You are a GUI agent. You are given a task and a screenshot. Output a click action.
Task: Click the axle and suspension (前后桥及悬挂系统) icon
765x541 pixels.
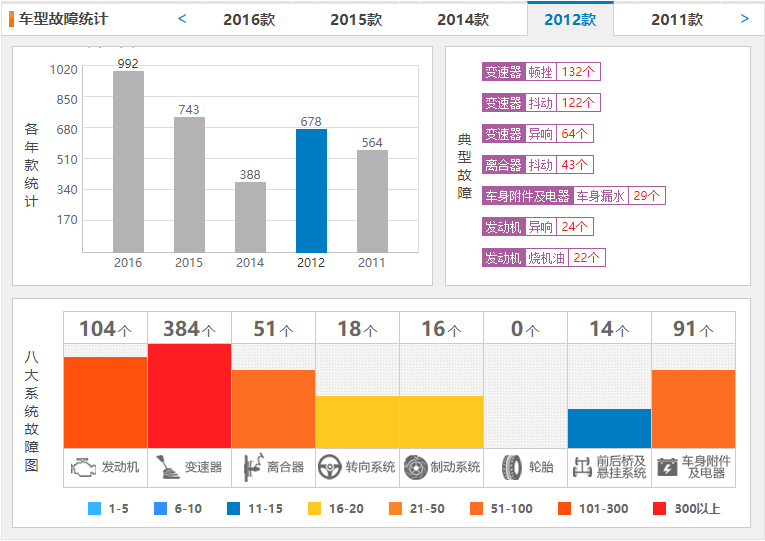582,467
